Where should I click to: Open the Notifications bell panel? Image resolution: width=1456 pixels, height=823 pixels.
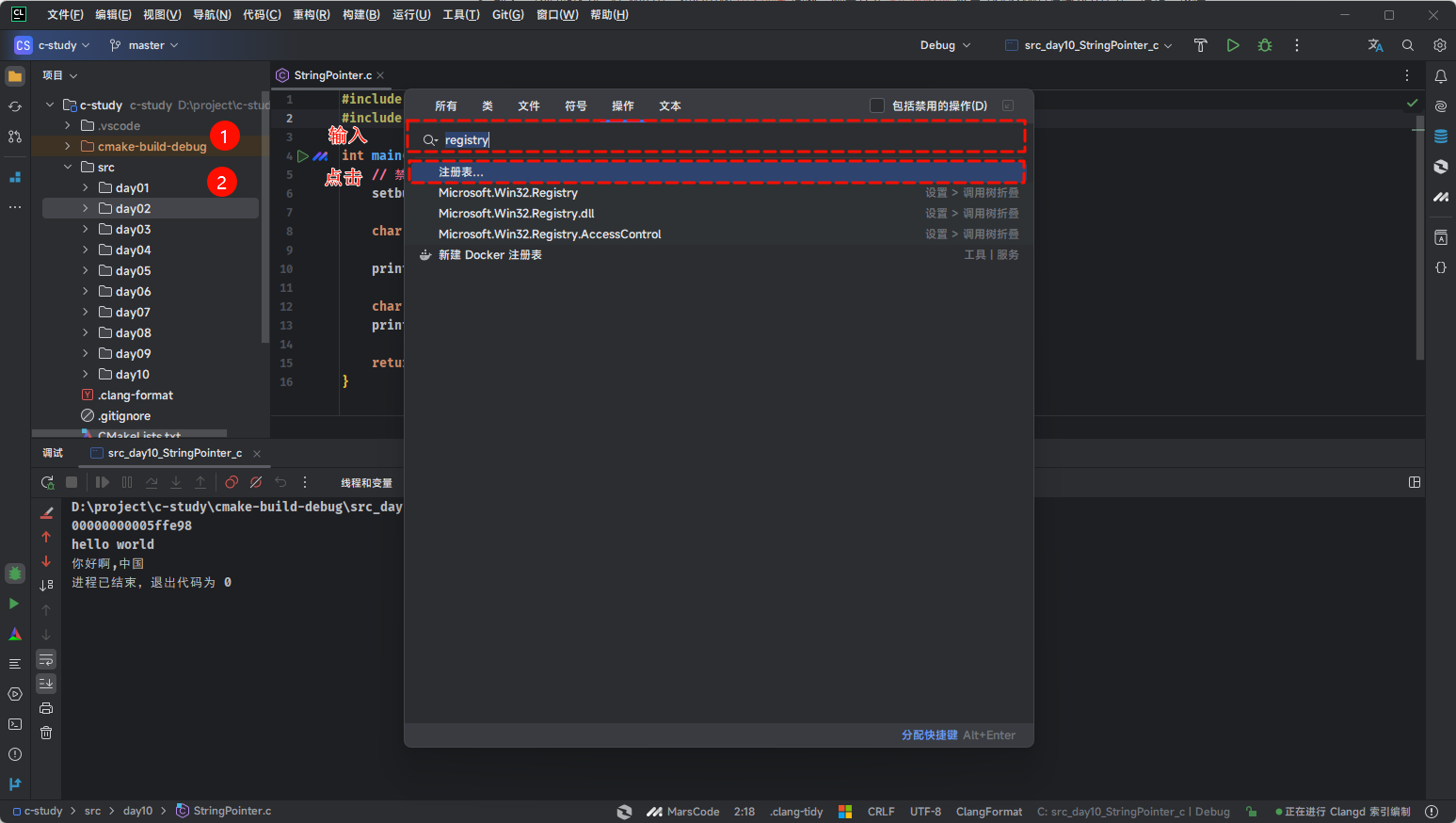pyautogui.click(x=1440, y=76)
